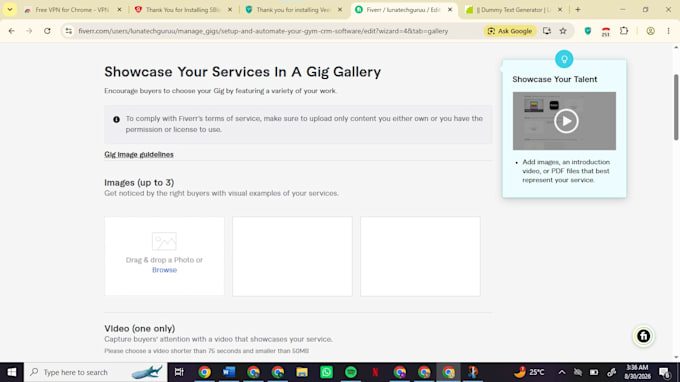Click the info icon beside terms notice
This screenshot has height=382, width=680.
coord(116,119)
